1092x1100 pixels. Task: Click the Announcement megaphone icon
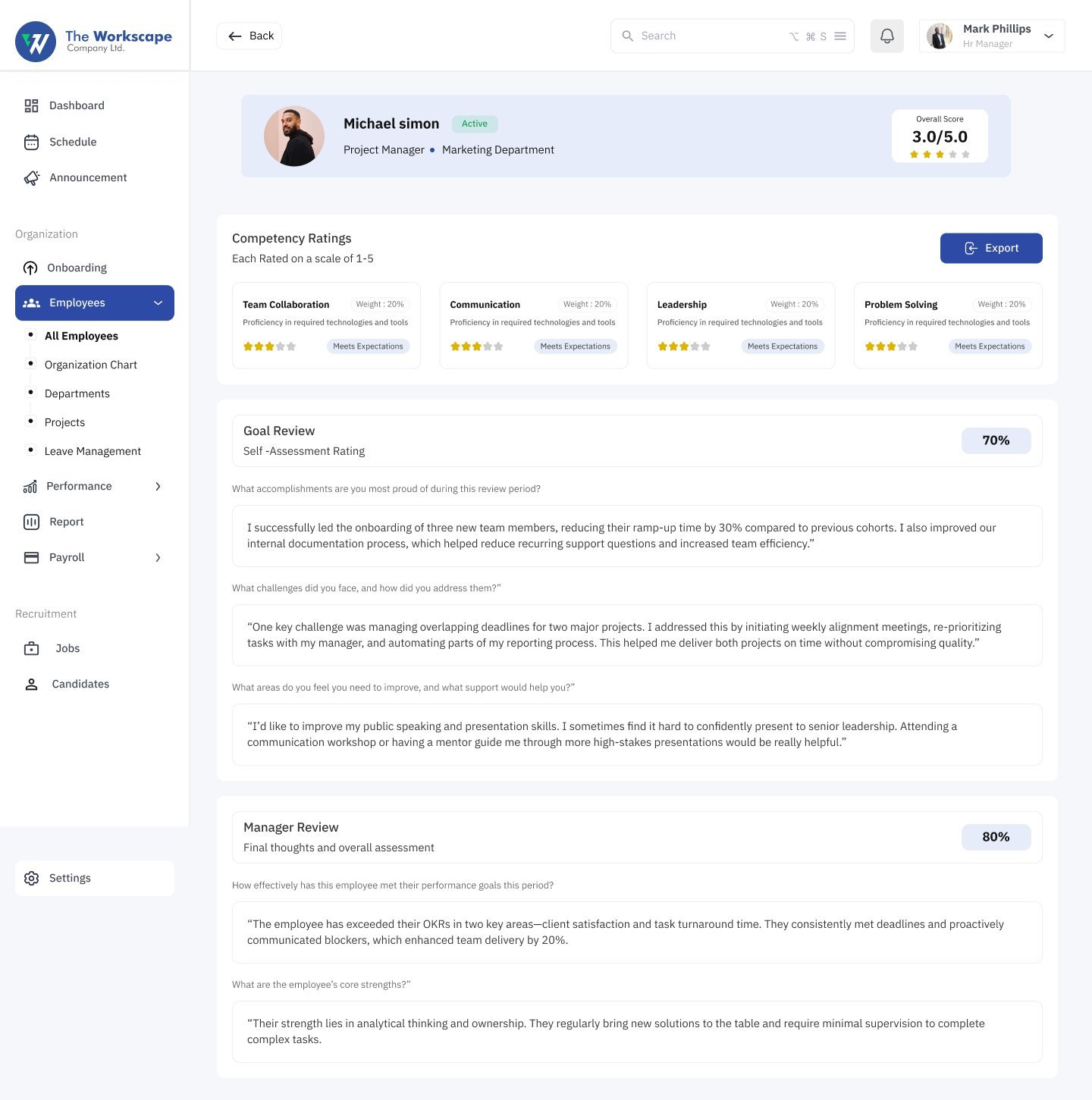tap(32, 177)
